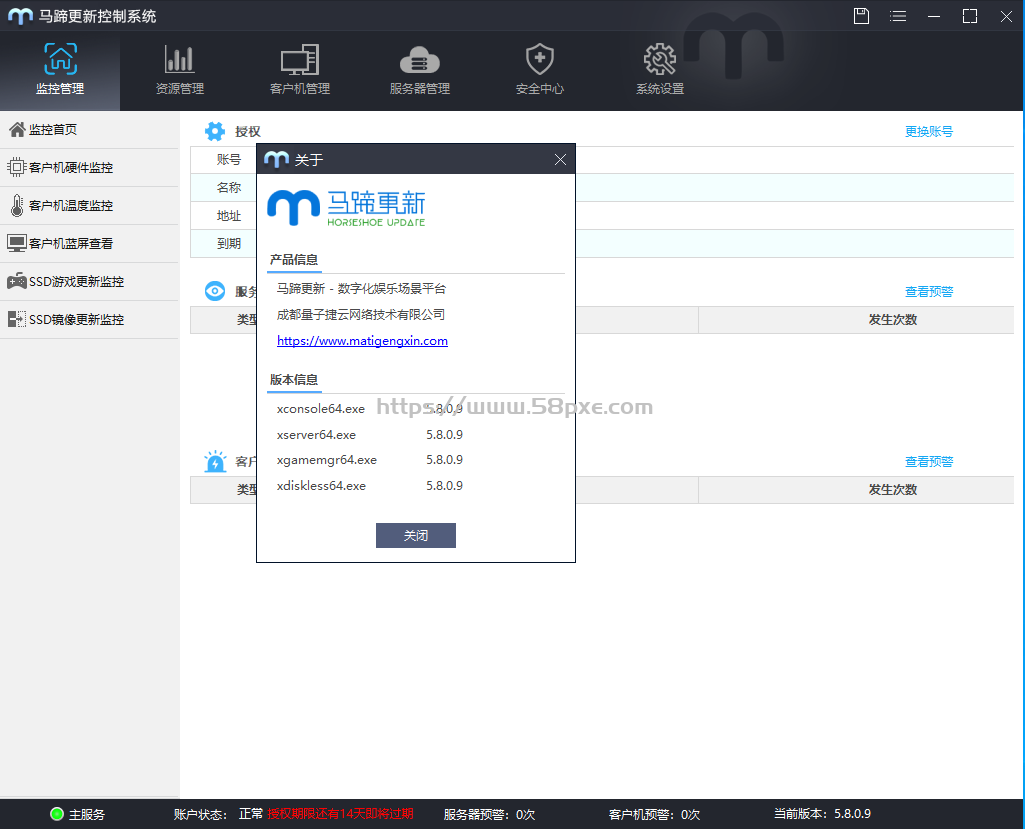Select 客户机温度监控 in the sidebar
The width and height of the screenshot is (1025, 829).
[x=89, y=205]
